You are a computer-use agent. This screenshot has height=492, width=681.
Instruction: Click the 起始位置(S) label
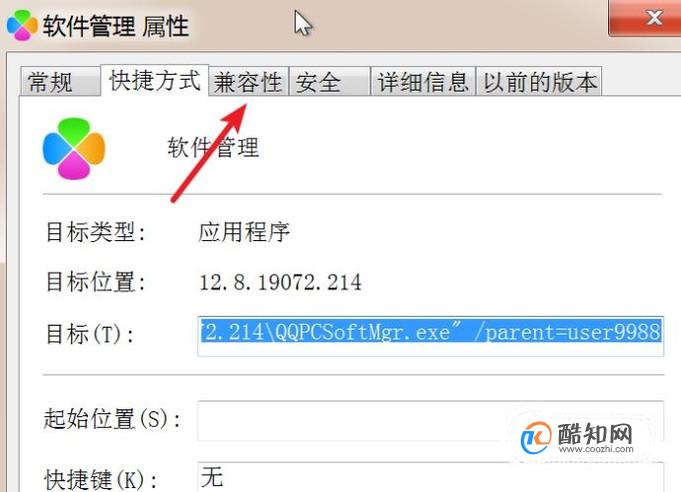pos(112,419)
